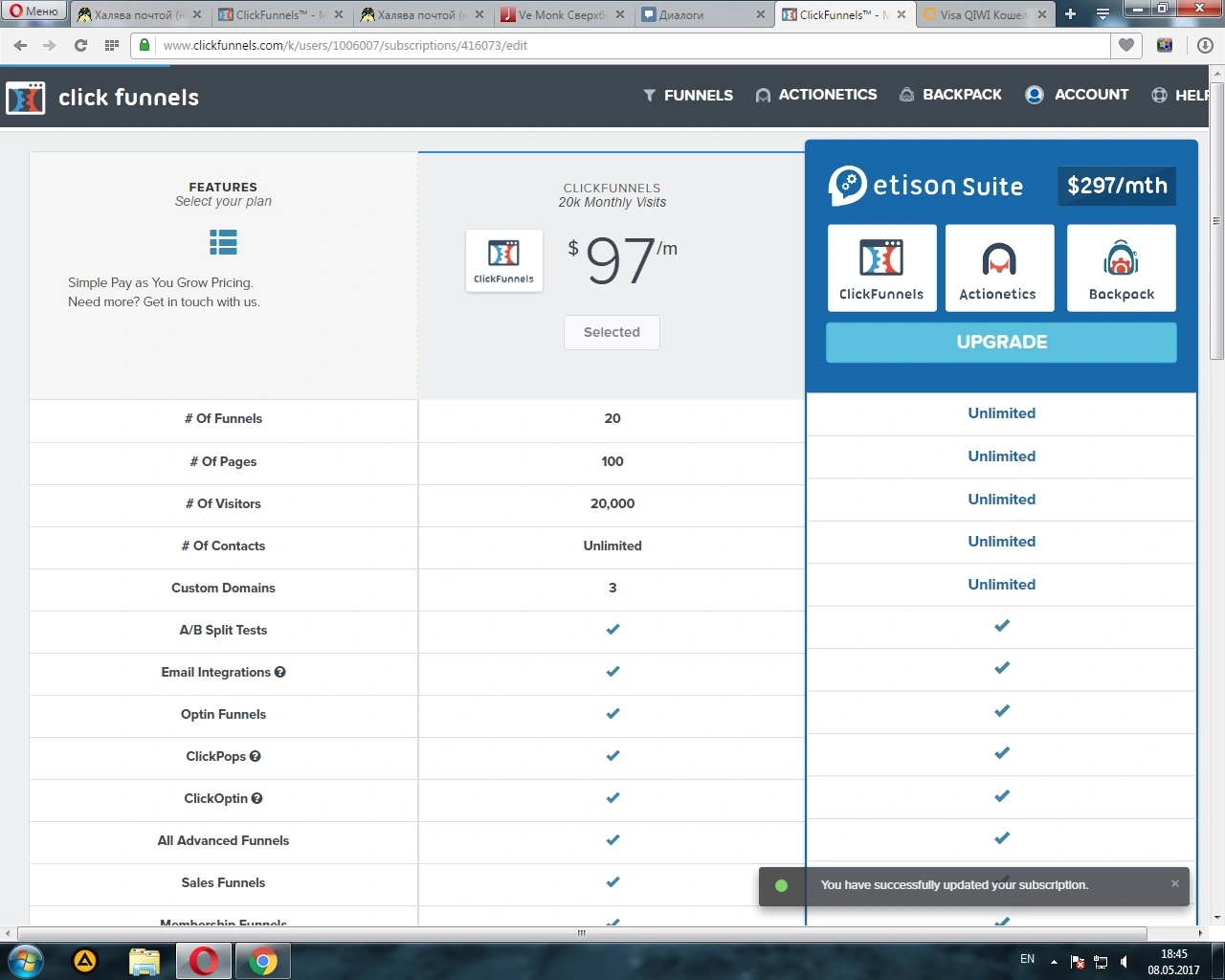Image resolution: width=1225 pixels, height=980 pixels.
Task: Dismiss the subscription updated notification
Action: point(1175,883)
